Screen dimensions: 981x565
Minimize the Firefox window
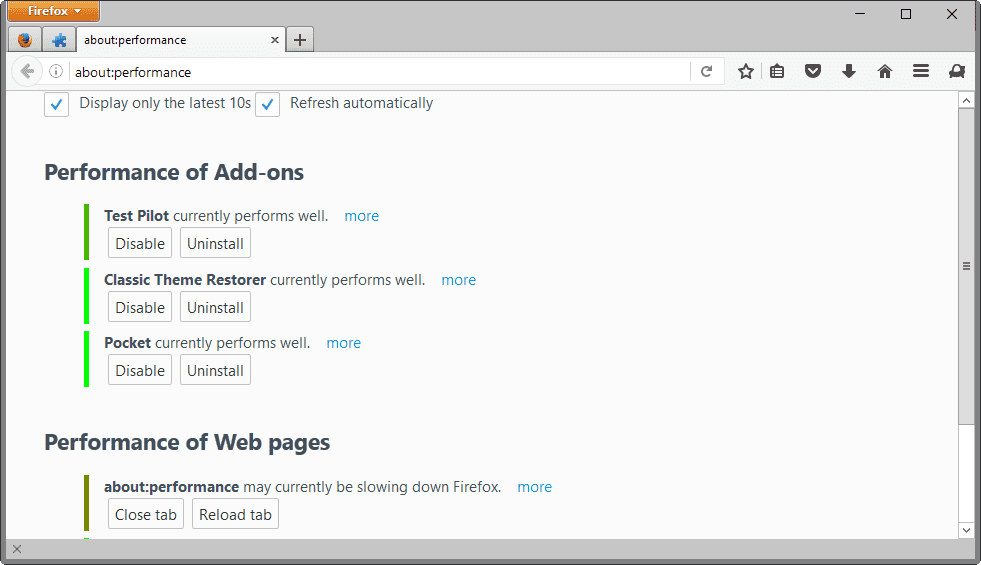coord(860,14)
